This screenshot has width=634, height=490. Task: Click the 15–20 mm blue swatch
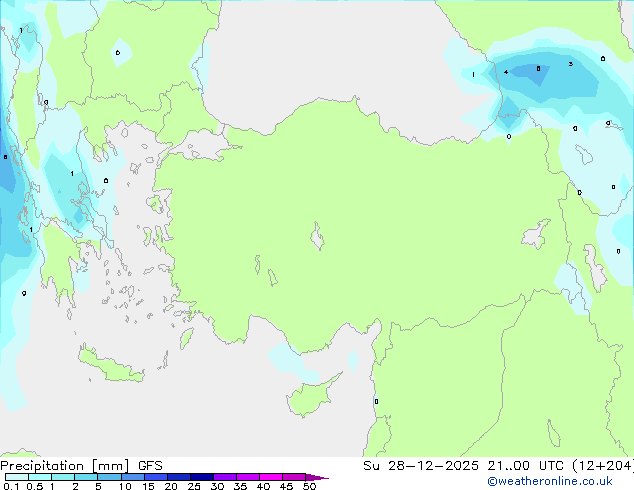(x=156, y=477)
